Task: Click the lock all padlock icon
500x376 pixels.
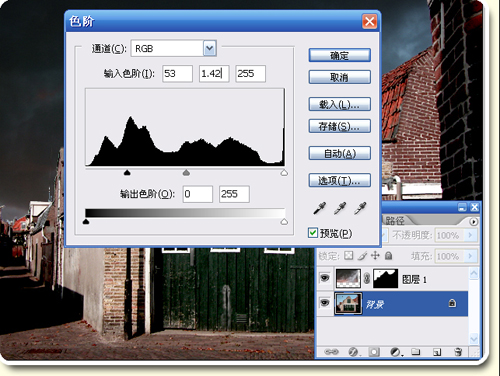Action: click(388, 256)
